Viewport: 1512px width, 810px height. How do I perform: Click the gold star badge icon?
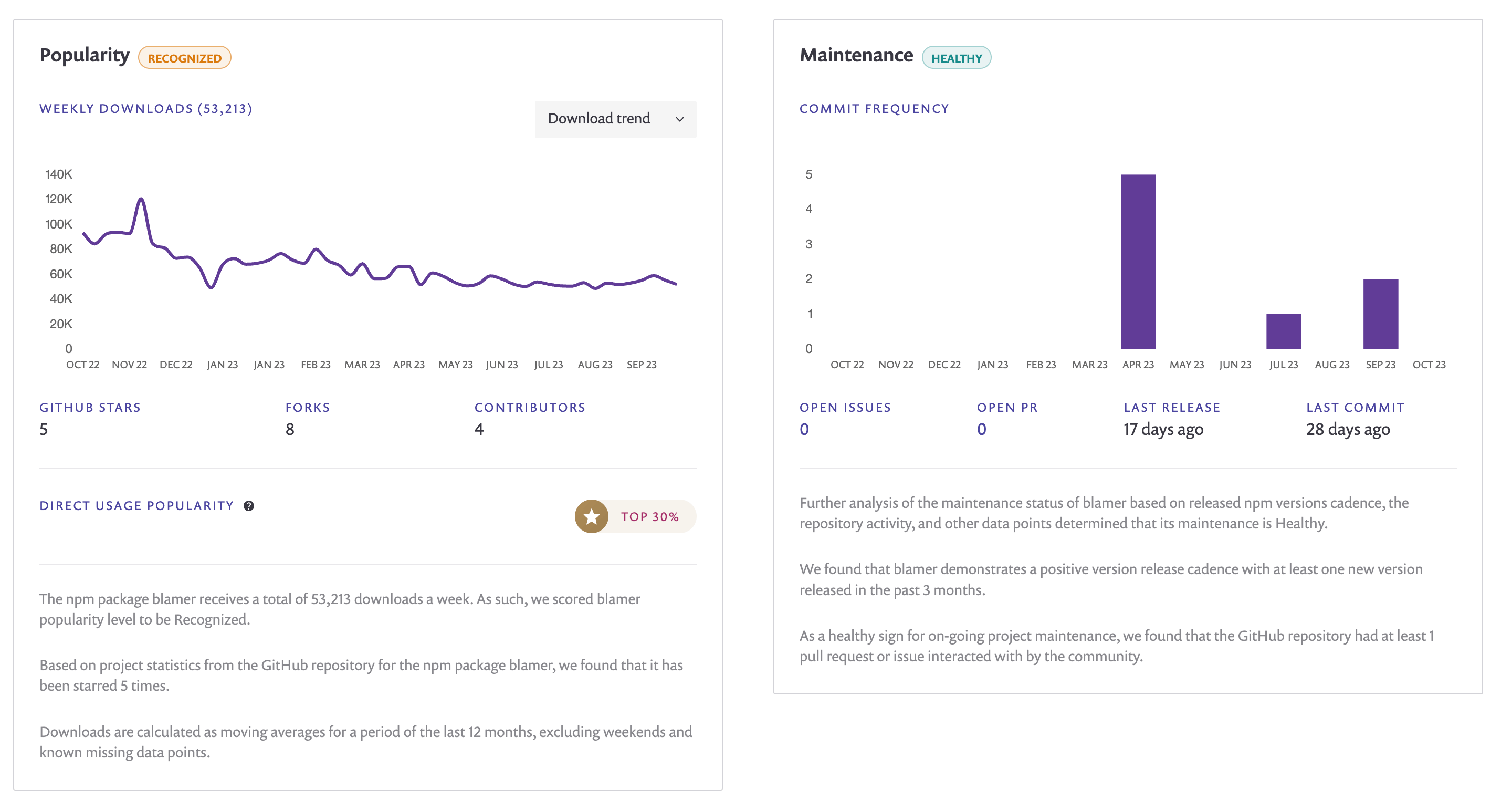(591, 516)
